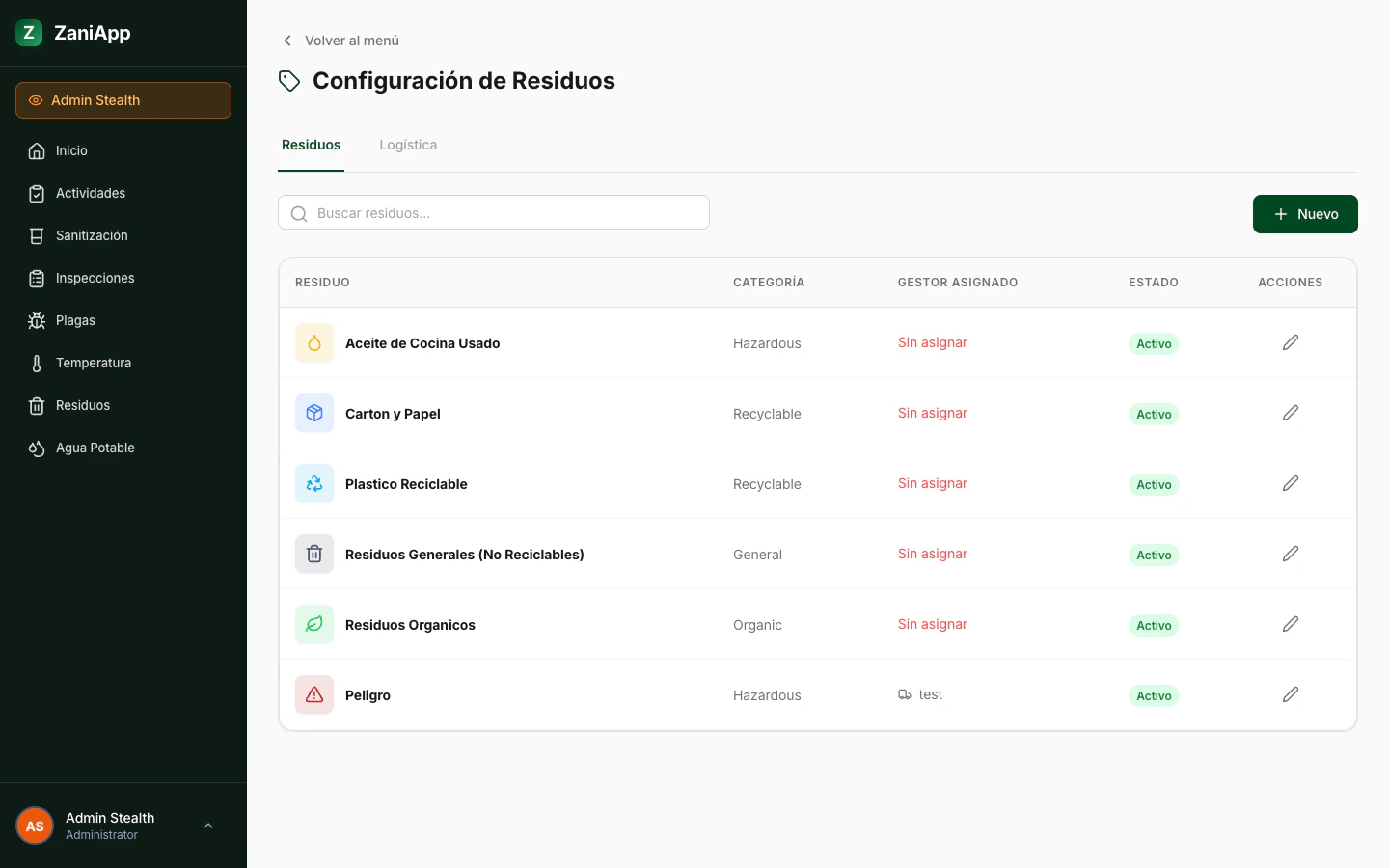Select the Plagas sidebar icon
Viewport: 1389px width, 868px height.
[x=36, y=320]
